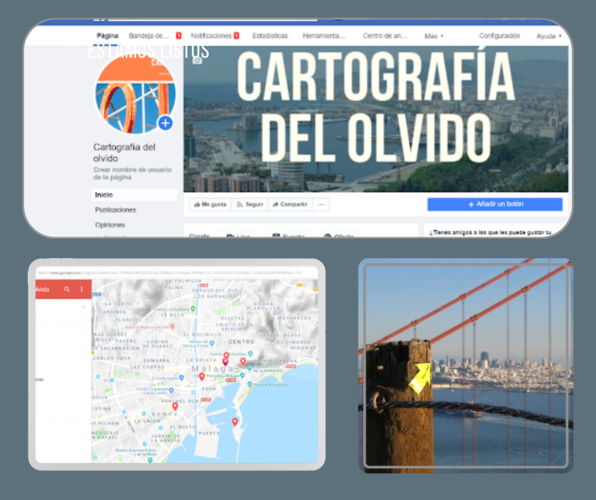The image size is (596, 500).
Task: Click the Centre Pompidou Málaga teal marker
Action: (242, 375)
